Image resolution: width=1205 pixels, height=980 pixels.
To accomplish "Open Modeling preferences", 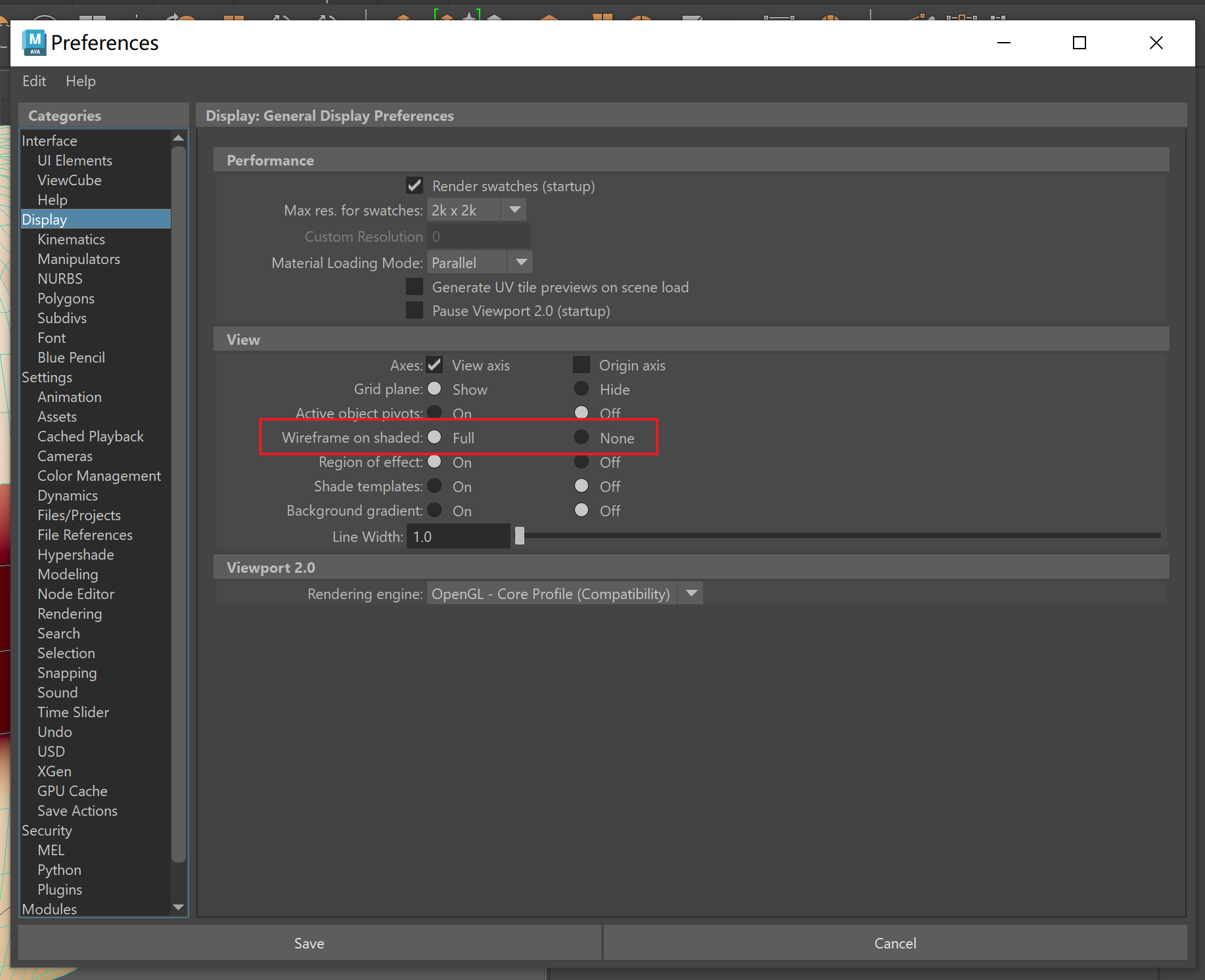I will (68, 574).
